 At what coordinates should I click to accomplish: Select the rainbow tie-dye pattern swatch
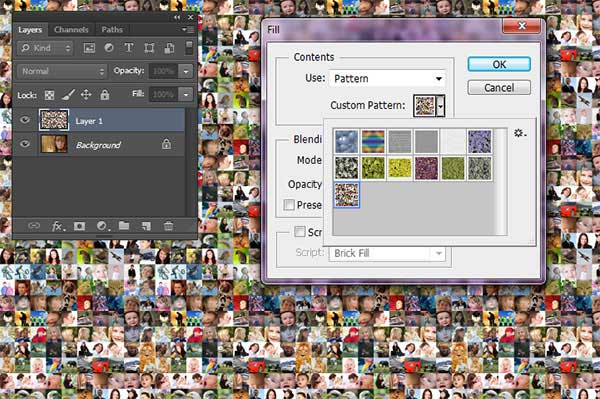point(373,142)
